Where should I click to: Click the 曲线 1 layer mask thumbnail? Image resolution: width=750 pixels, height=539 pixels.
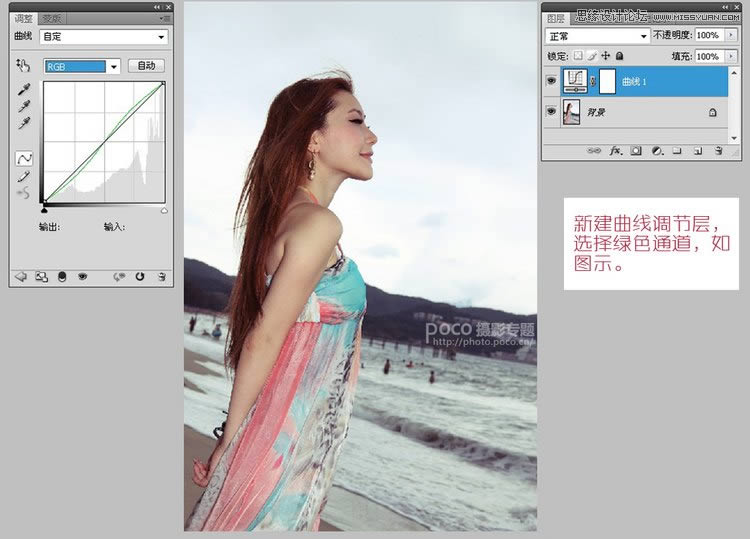pyautogui.click(x=607, y=82)
